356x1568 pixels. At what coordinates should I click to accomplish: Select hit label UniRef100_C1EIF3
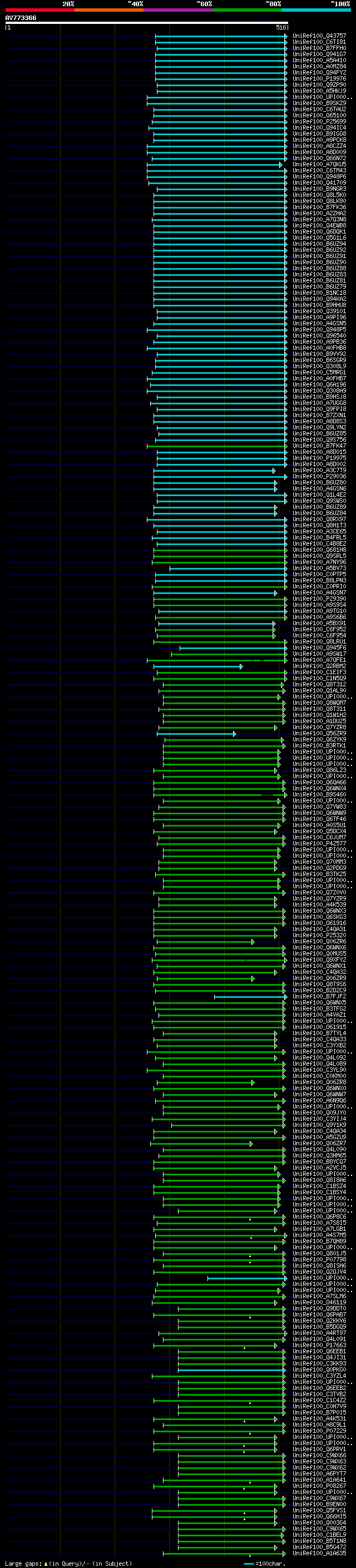[319, 672]
